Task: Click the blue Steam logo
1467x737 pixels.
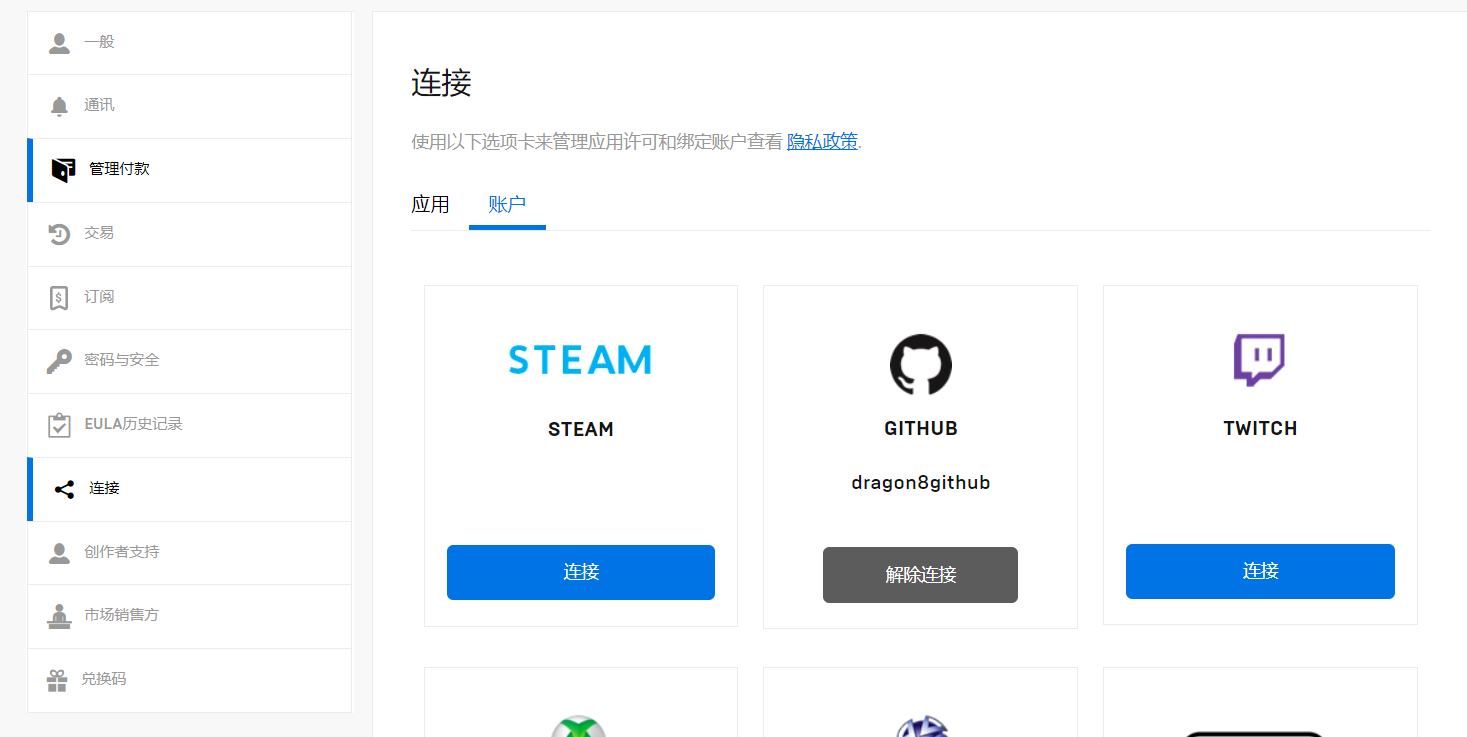Action: pos(580,360)
